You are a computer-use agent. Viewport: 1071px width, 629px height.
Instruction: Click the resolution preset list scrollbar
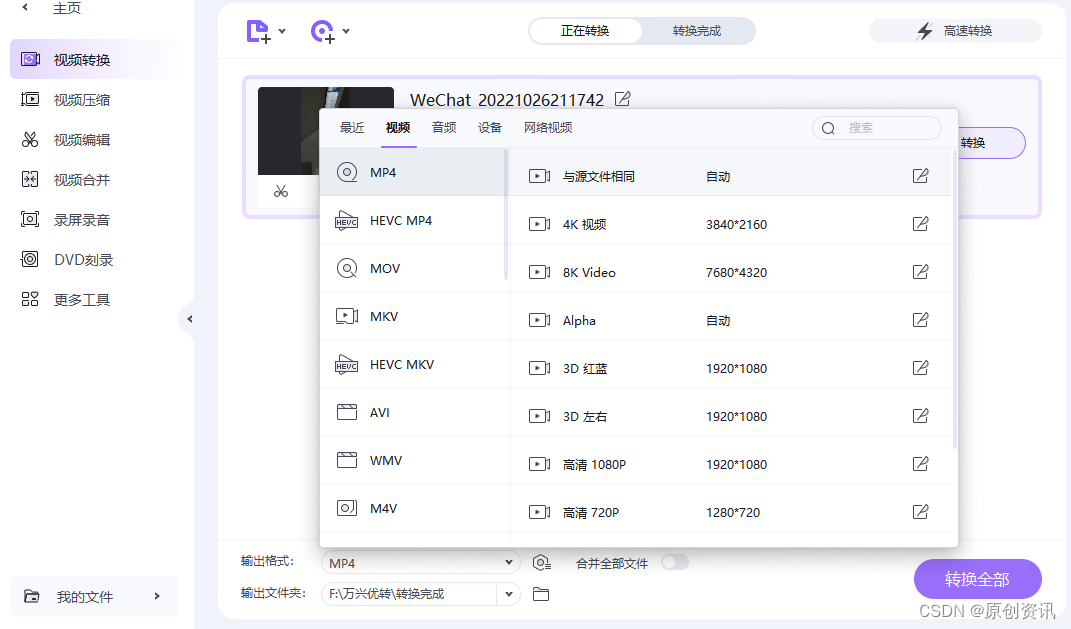pos(955,299)
